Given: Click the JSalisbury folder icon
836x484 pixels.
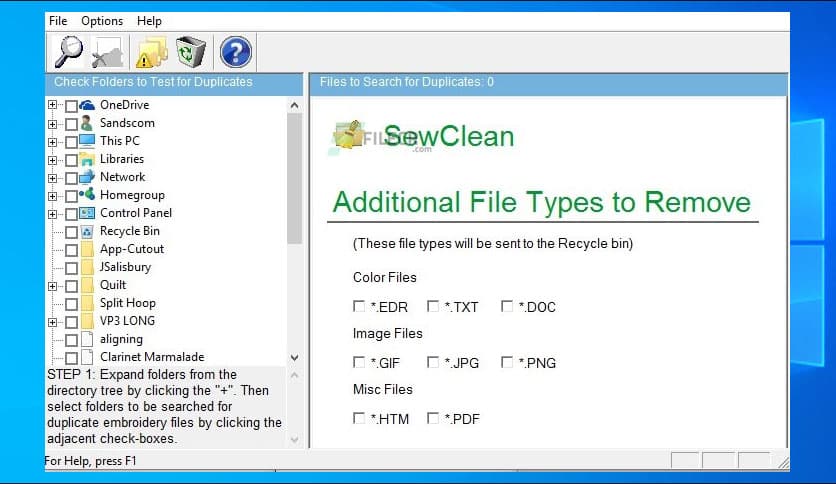Looking at the screenshot, I should click(88, 267).
